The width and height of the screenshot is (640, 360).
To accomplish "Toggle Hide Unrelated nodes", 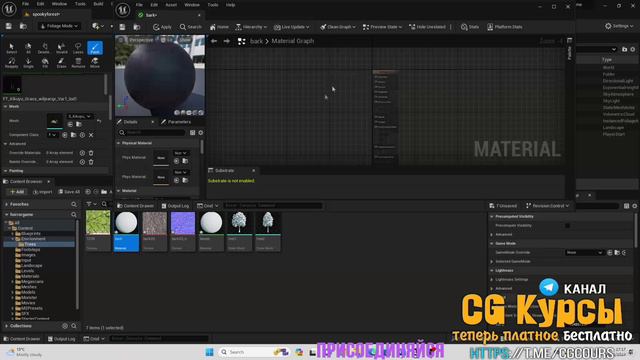I will point(427,27).
